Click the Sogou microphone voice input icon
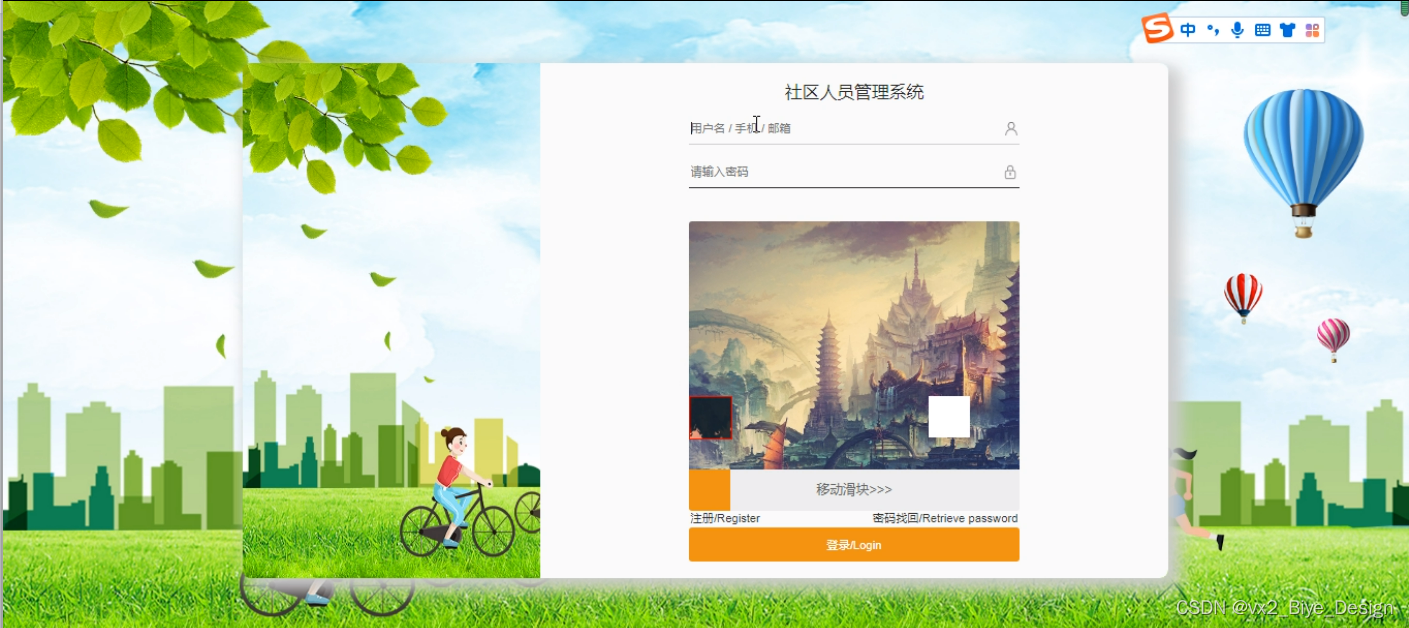Viewport: 1409px width, 628px height. 1238,30
